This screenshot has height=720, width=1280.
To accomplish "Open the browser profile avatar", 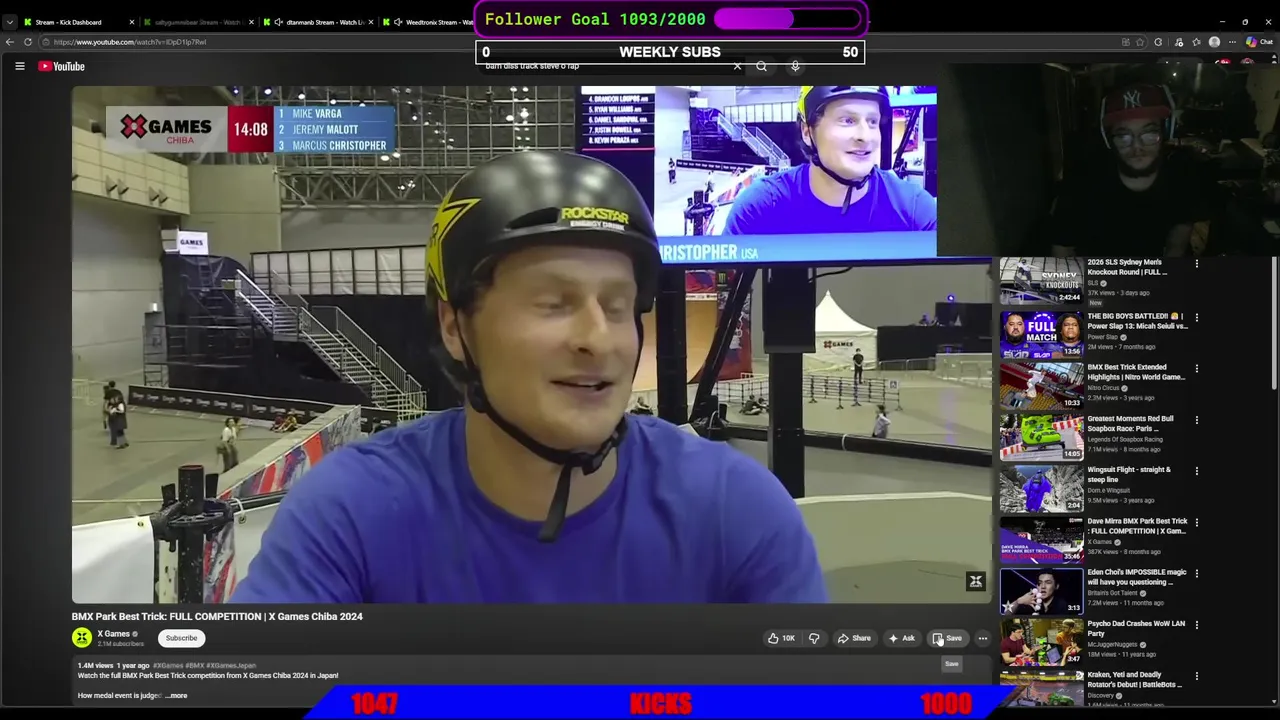I will (x=1214, y=42).
